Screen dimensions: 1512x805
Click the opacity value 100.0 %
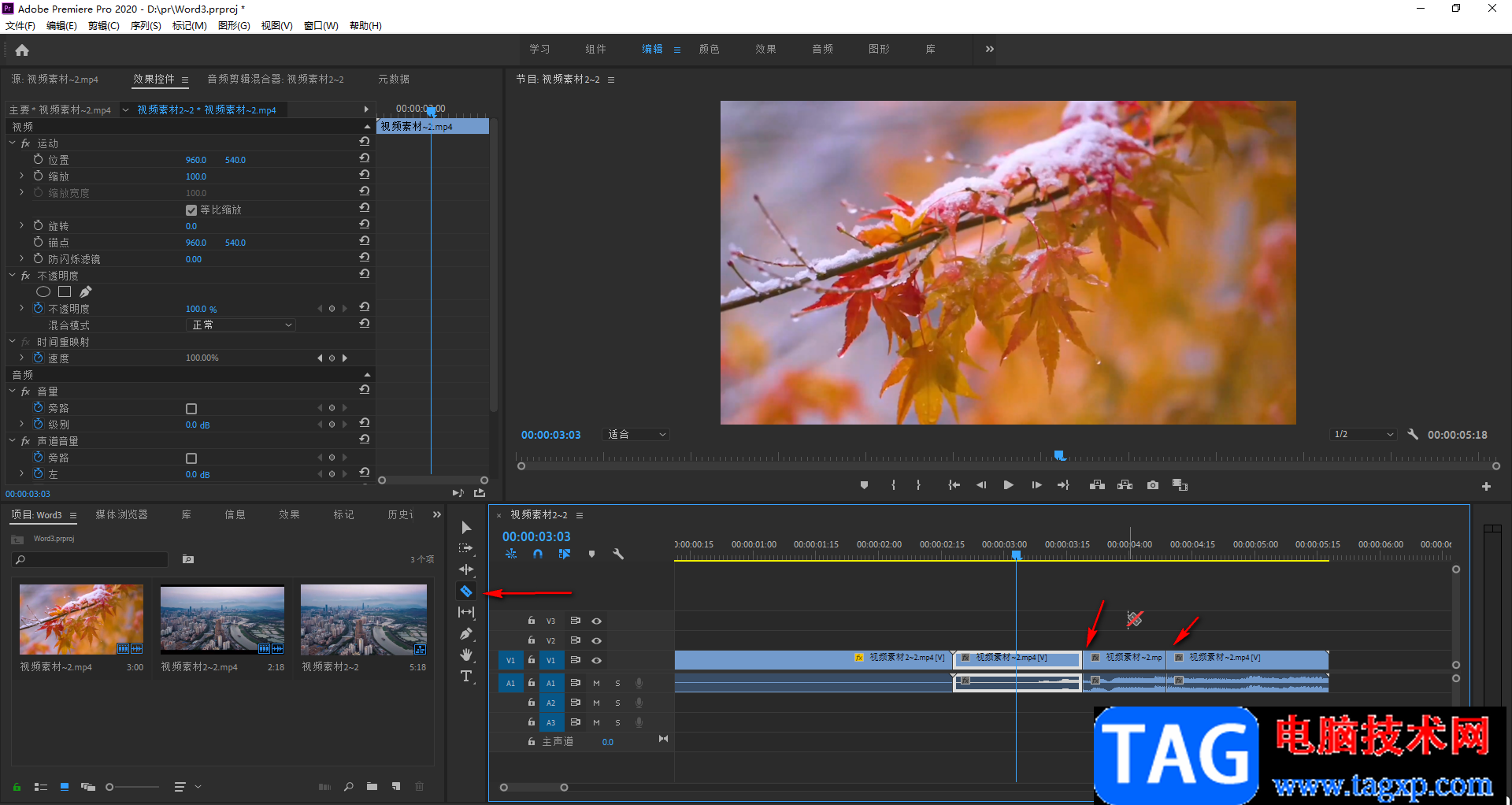(201, 309)
